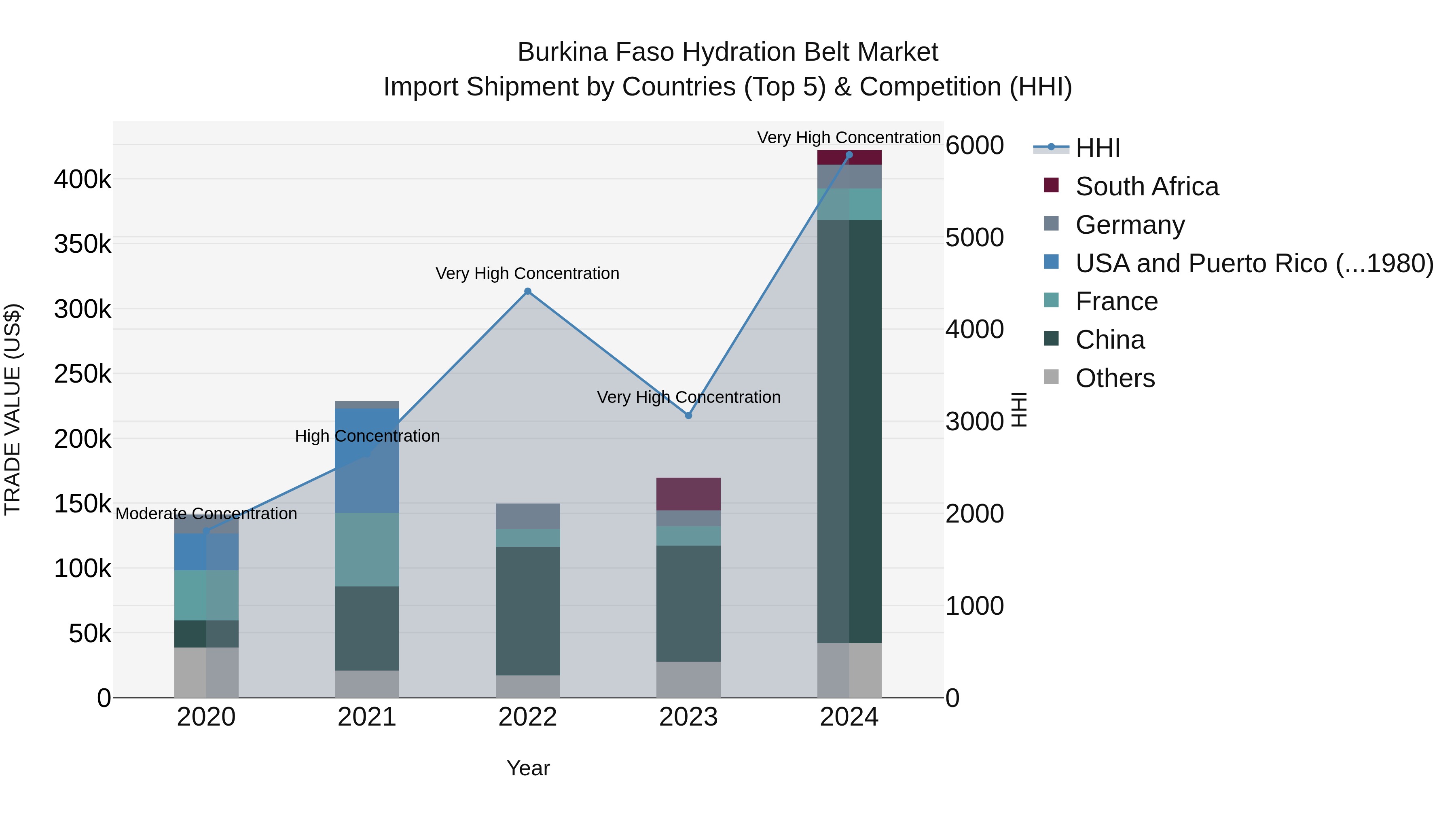Click the 6000 right axis tick label
The width and height of the screenshot is (1456, 819).
[975, 145]
